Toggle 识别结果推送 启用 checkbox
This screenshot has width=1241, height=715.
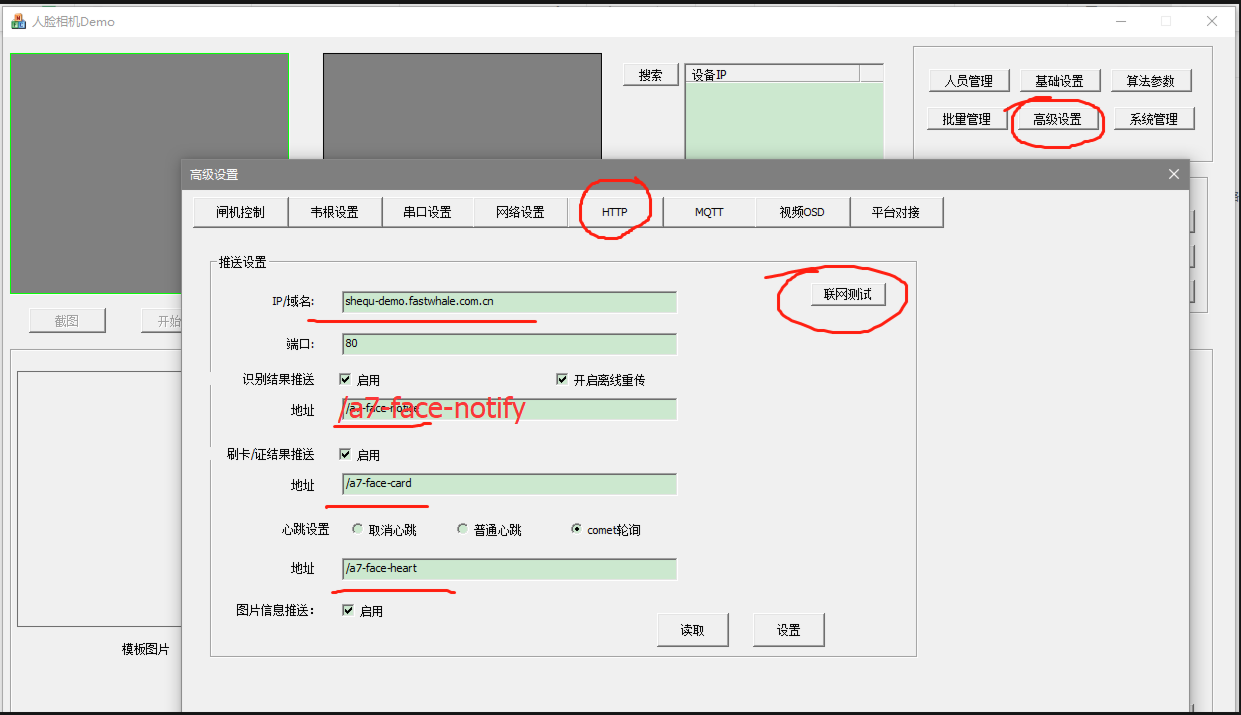(345, 380)
